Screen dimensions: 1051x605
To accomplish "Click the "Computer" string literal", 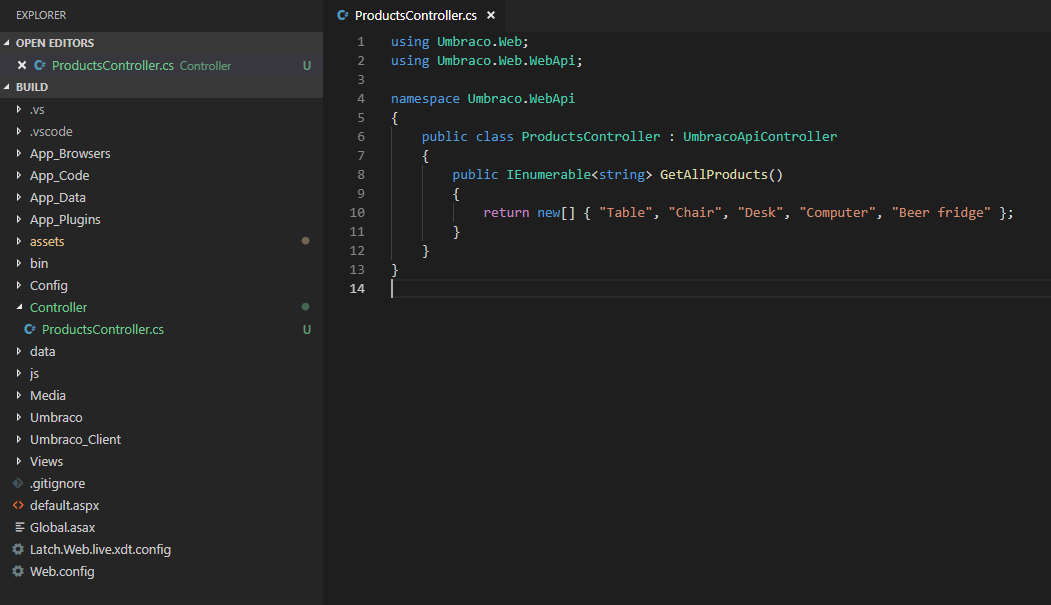I will tap(837, 212).
